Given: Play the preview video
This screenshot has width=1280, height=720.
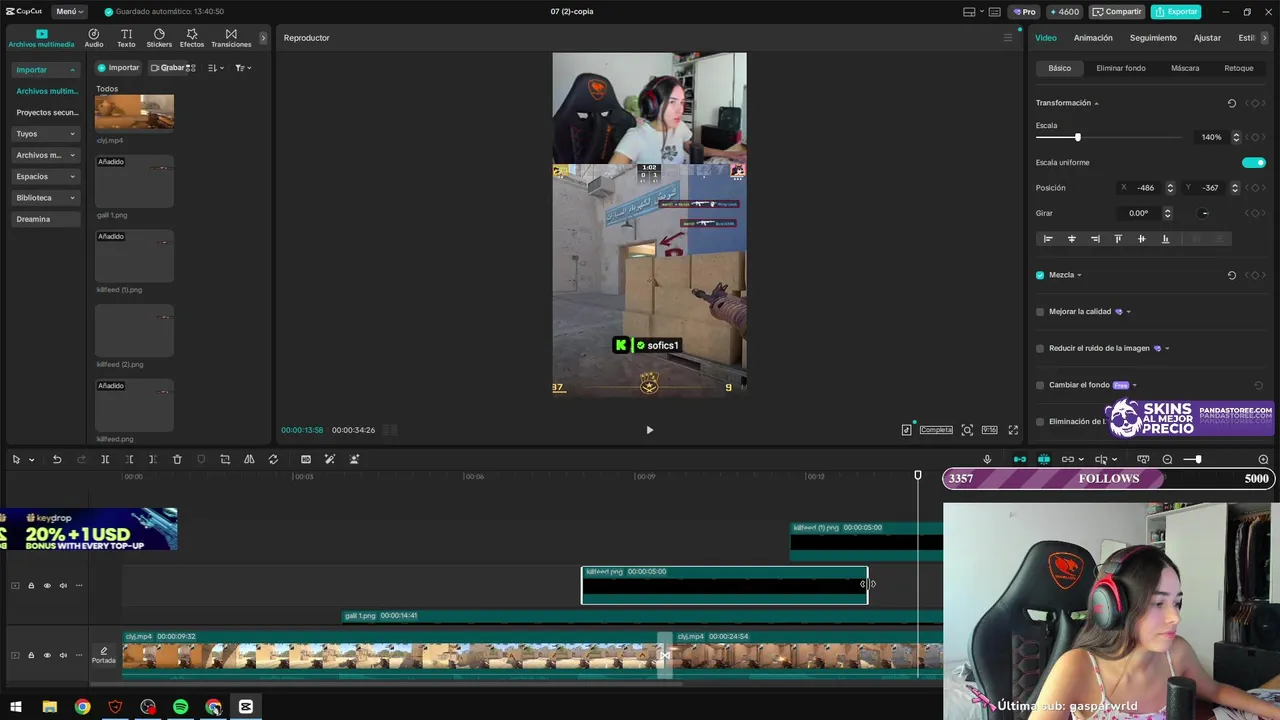Looking at the screenshot, I should [x=649, y=430].
